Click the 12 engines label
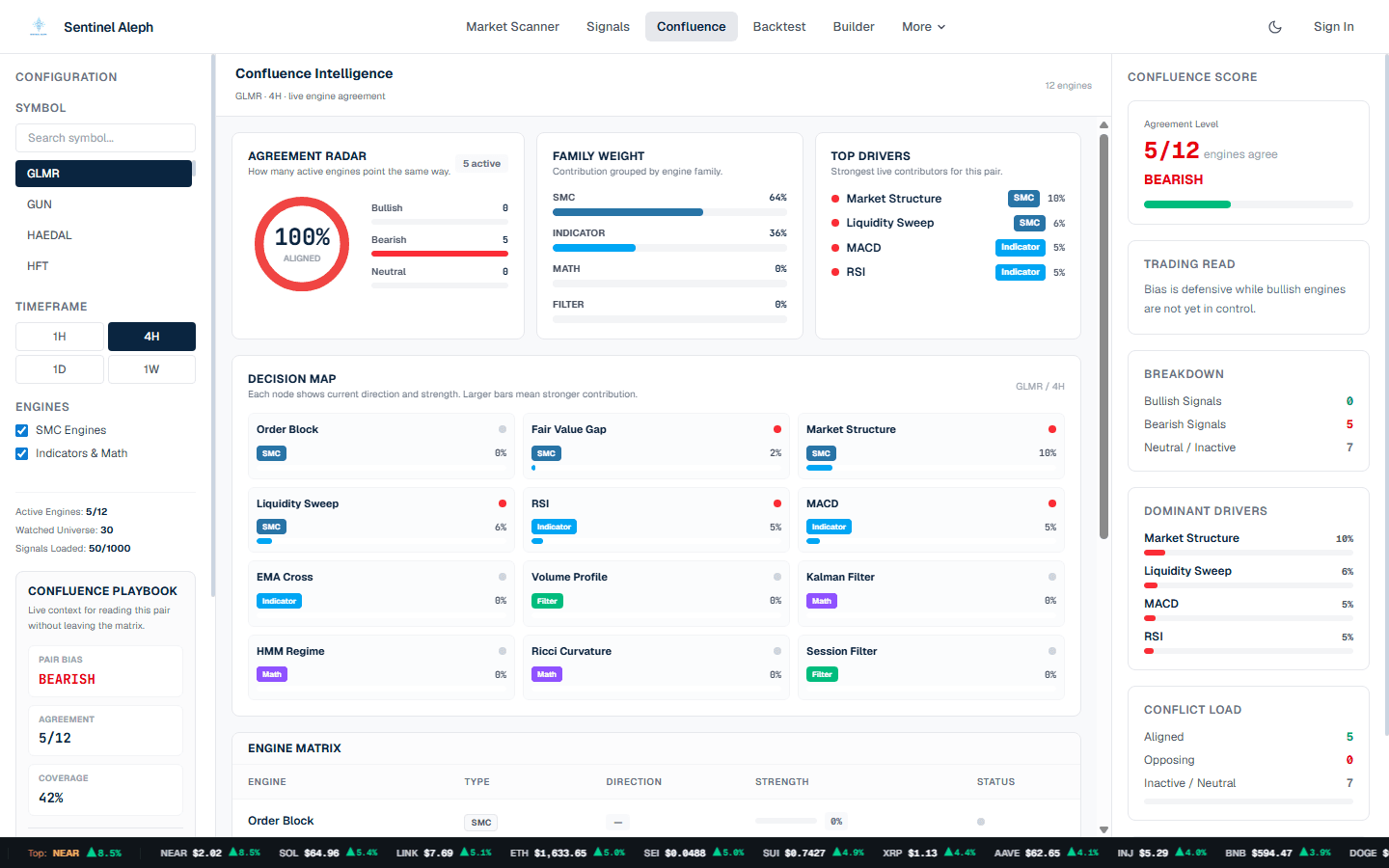 (x=1068, y=86)
